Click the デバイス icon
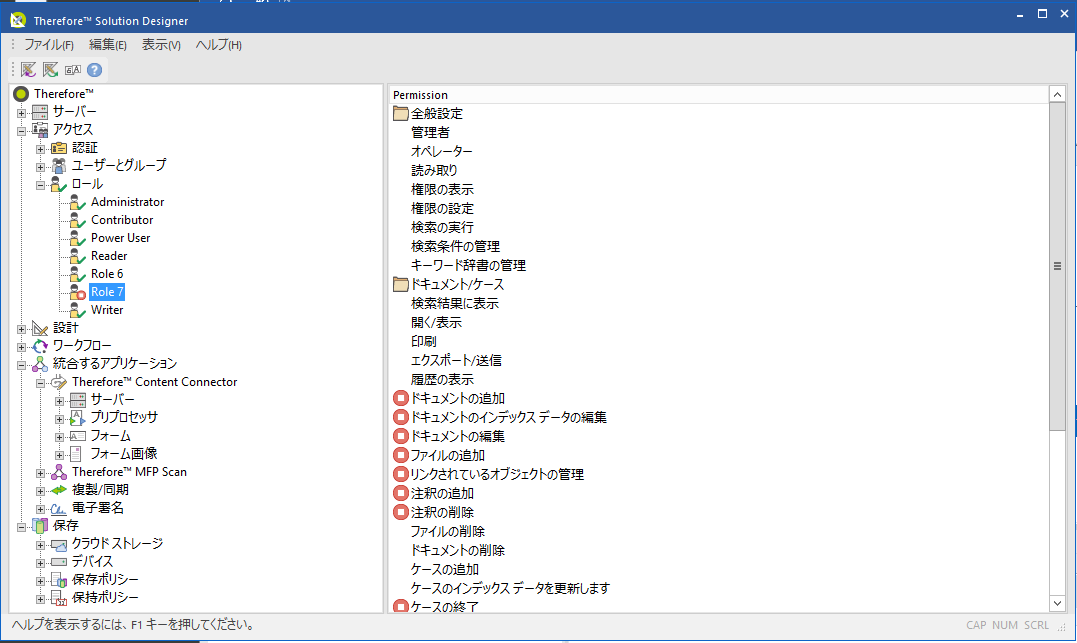This screenshot has width=1077, height=643. coord(59,562)
